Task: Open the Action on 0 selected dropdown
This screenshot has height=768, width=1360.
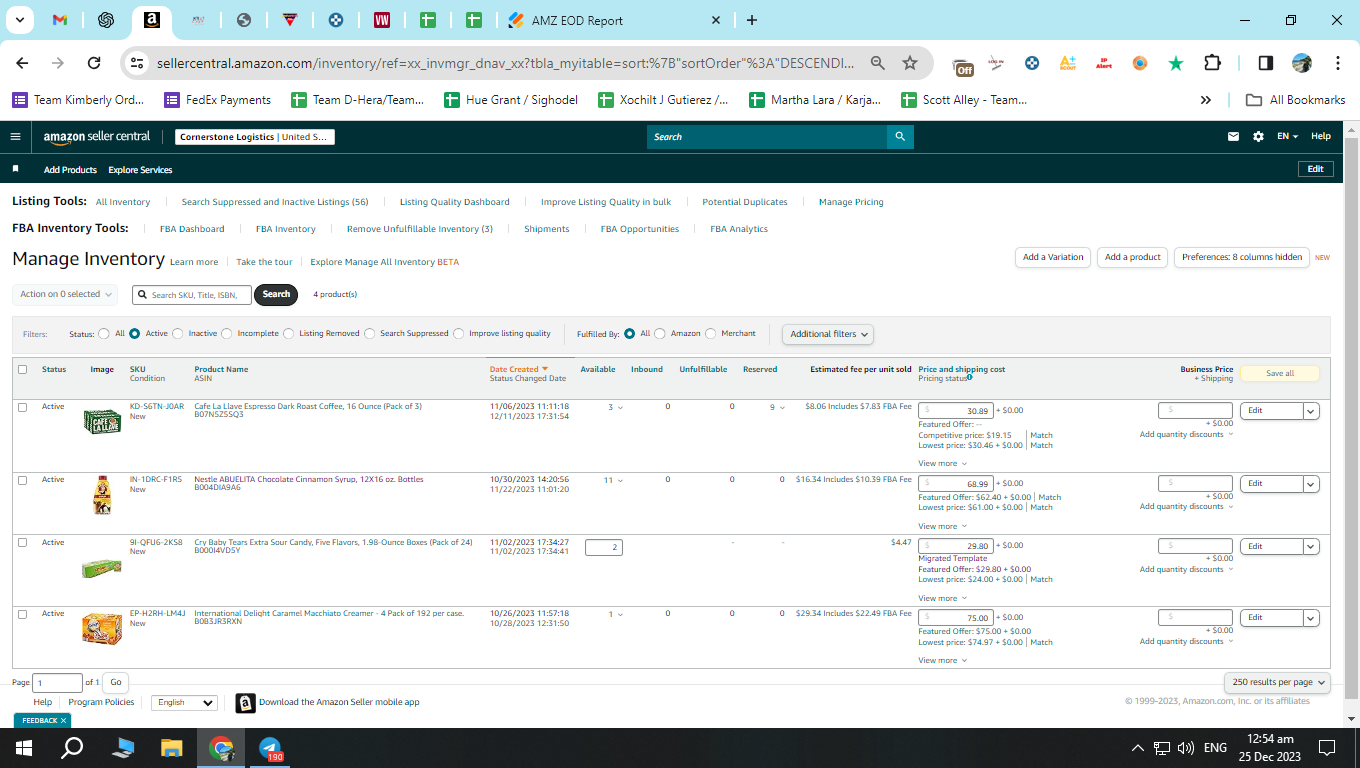Action: (x=65, y=294)
